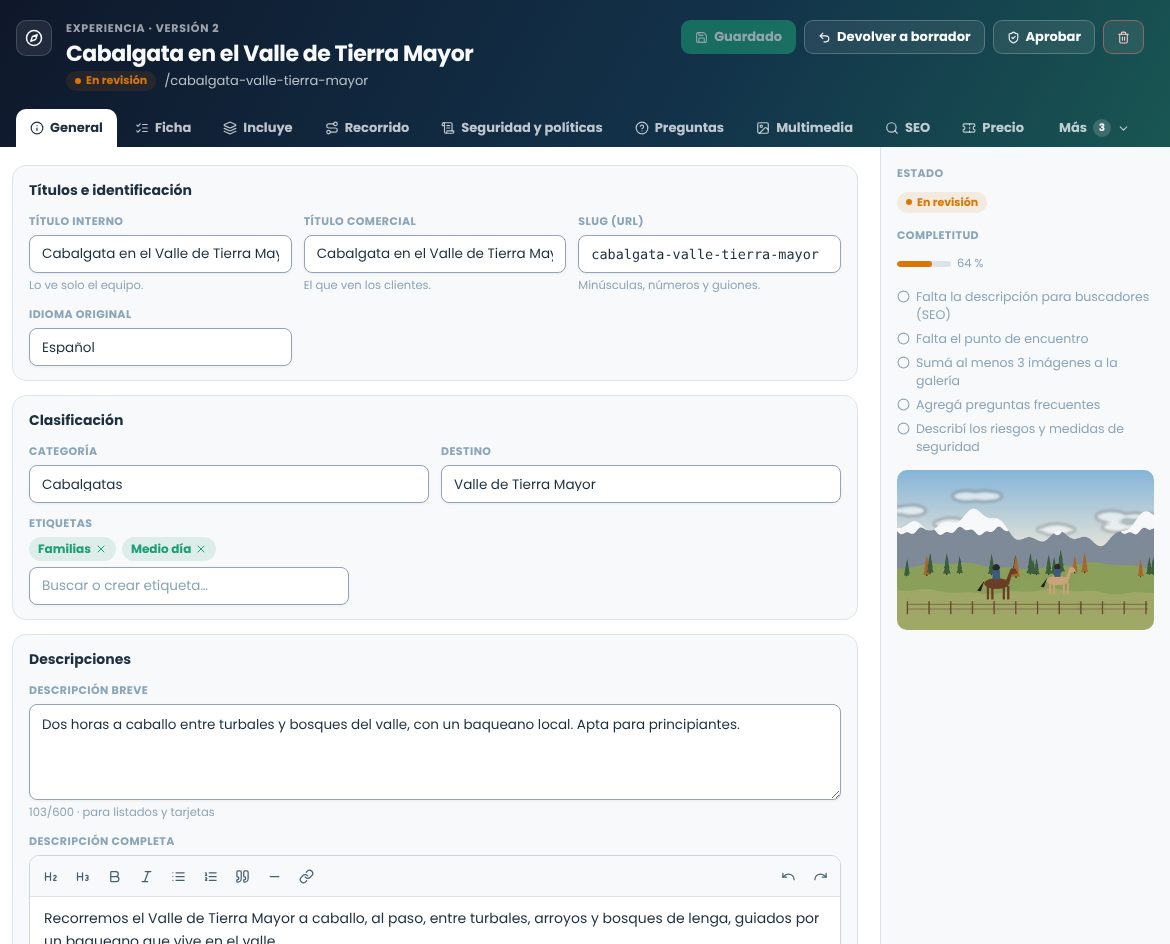The width and height of the screenshot is (1170, 944).
Task: Open the Categoría dropdown showing Cabalgatas
Action: point(229,484)
